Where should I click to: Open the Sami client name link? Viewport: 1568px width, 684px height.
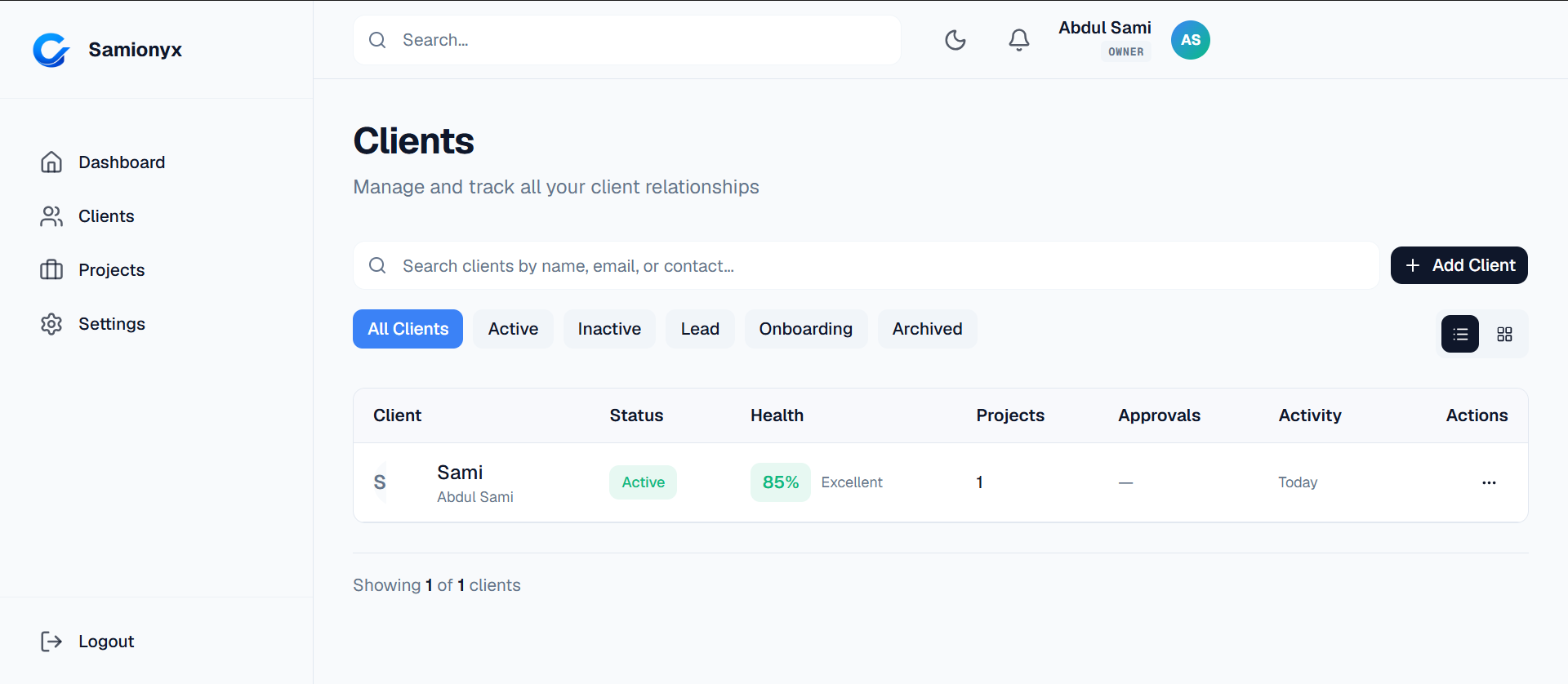click(460, 473)
